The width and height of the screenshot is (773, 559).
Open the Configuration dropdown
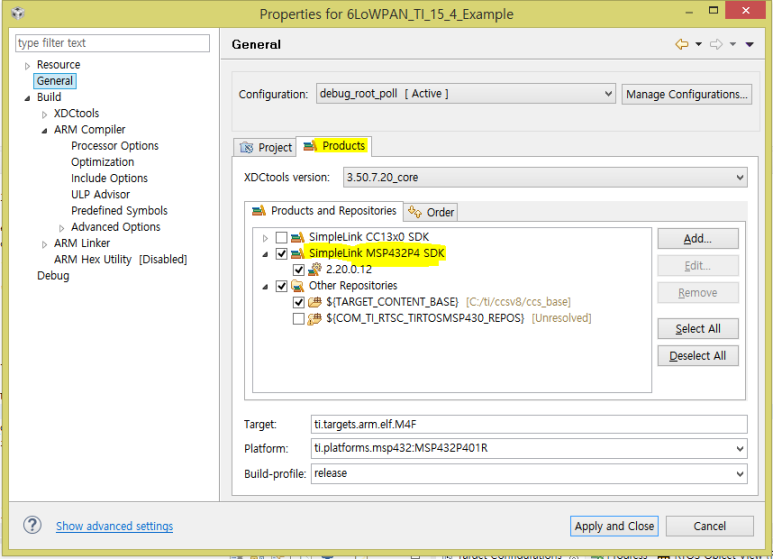click(464, 94)
